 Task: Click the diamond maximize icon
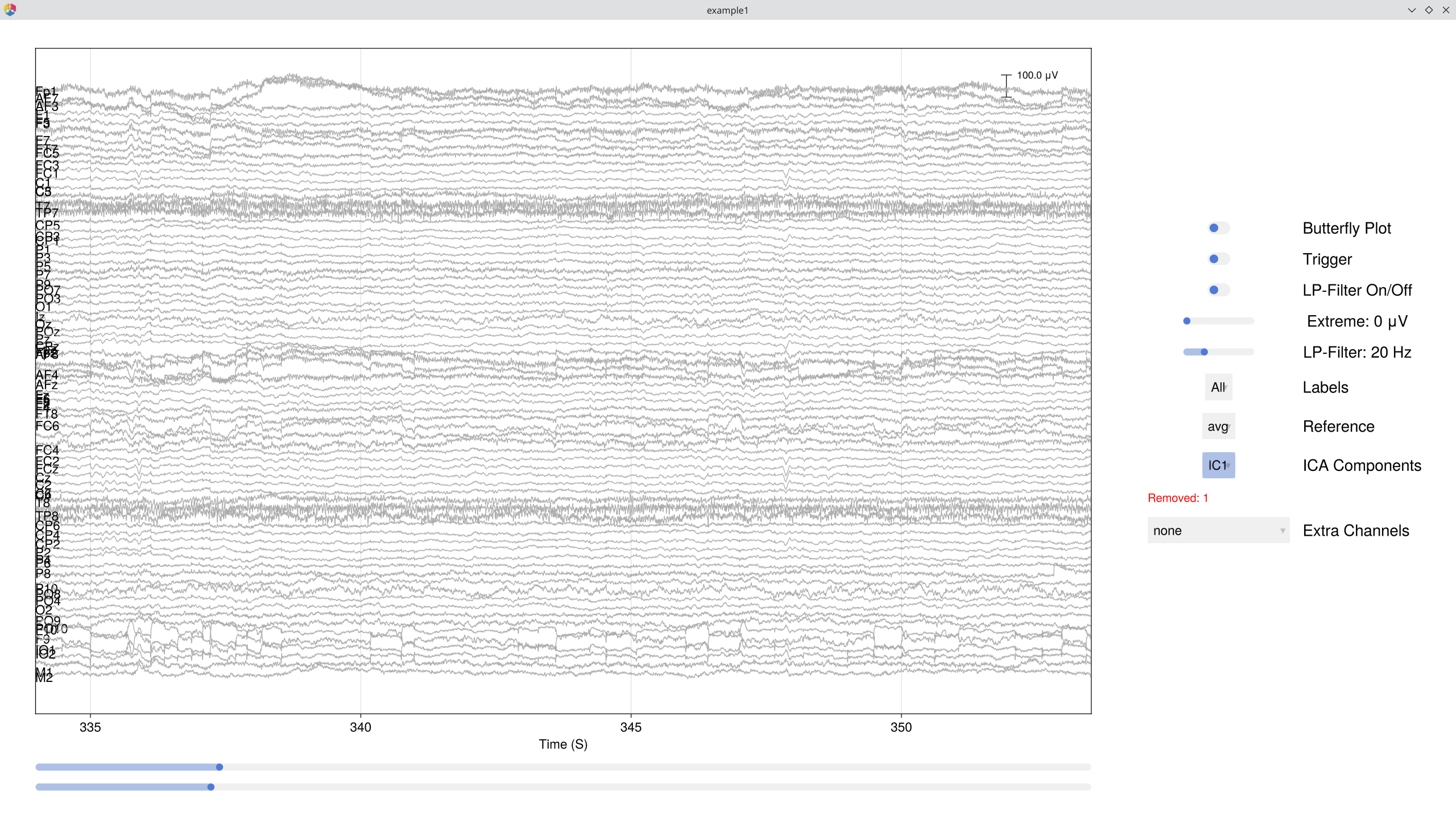pos(1429,10)
